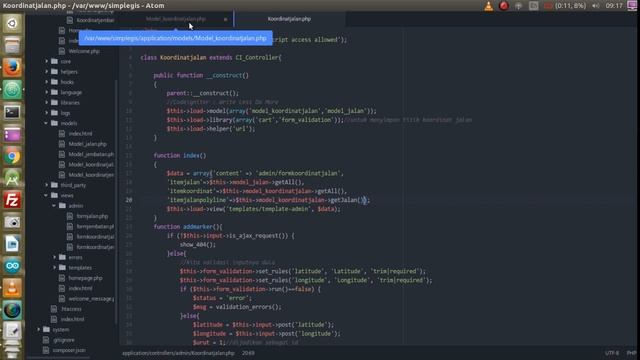Expand the system folder in tree
Viewport: 640px width, 360px height.
tap(39, 329)
